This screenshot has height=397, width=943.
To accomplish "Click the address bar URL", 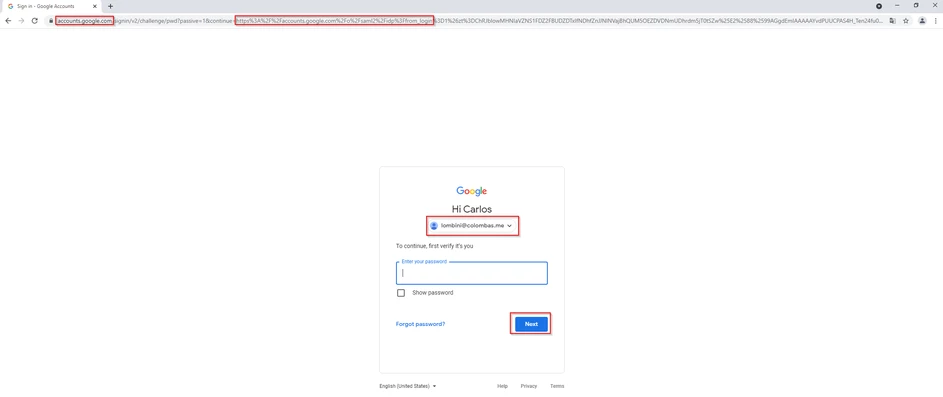I will pos(469,20).
